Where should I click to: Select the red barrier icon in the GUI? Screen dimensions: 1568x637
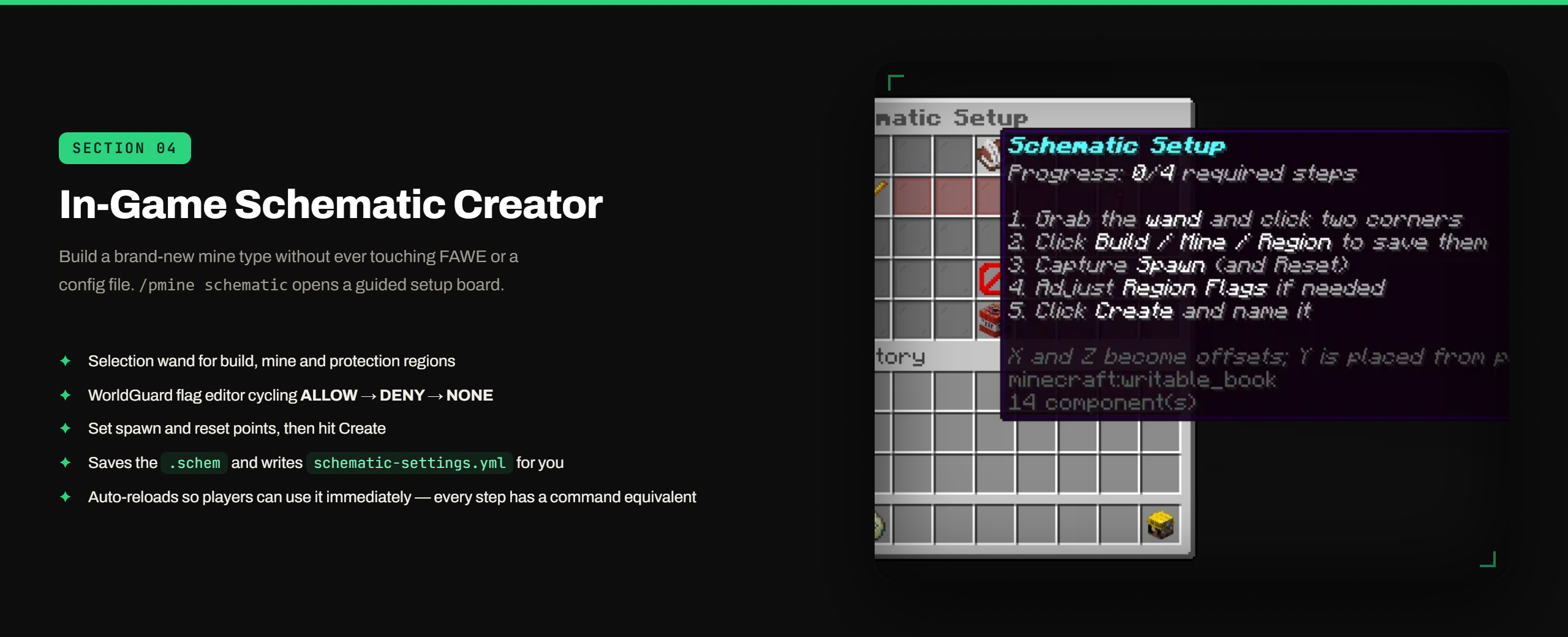coord(990,279)
